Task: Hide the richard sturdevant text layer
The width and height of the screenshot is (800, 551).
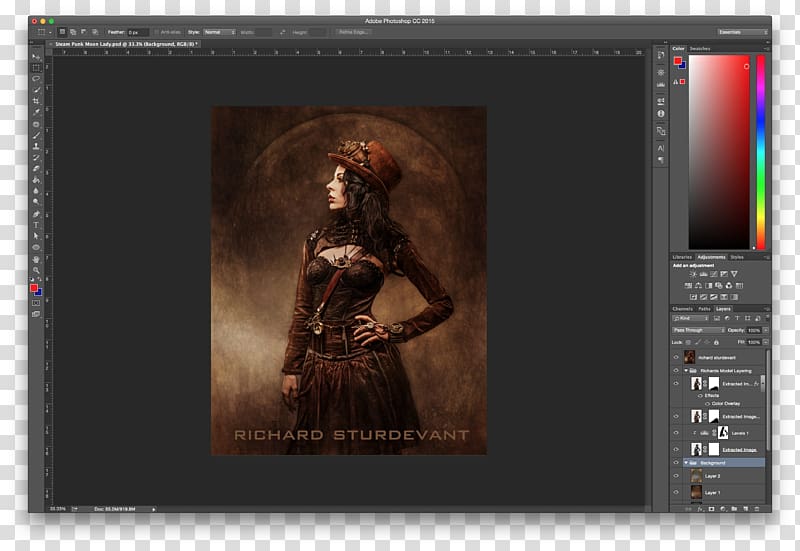Action: pos(676,358)
